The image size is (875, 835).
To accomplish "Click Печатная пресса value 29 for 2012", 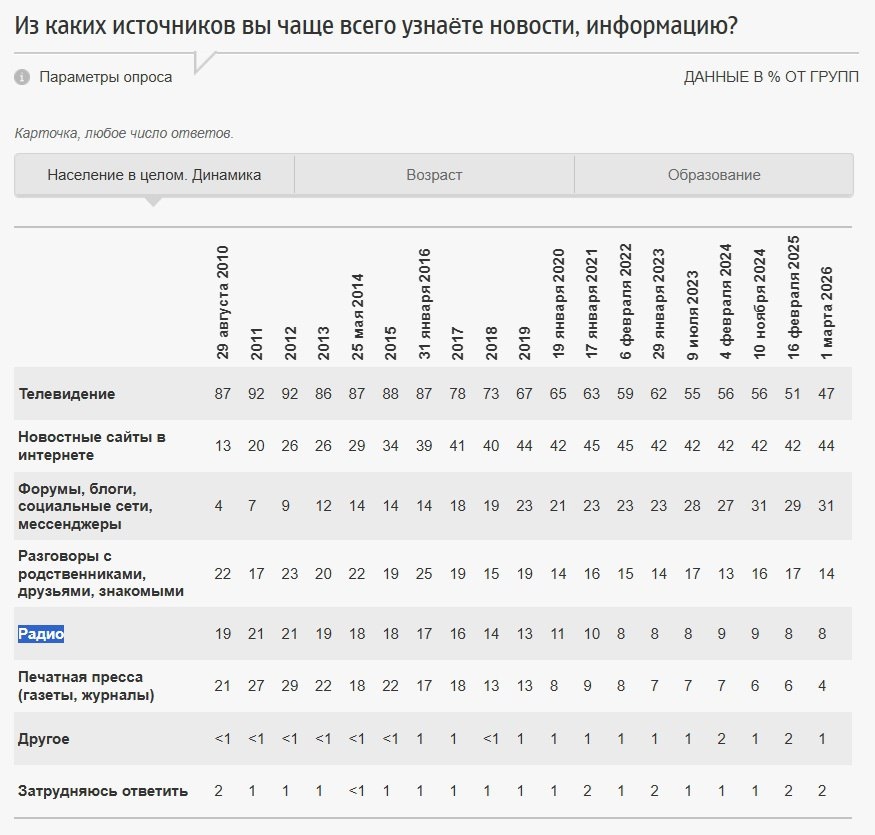I will click(x=290, y=685).
